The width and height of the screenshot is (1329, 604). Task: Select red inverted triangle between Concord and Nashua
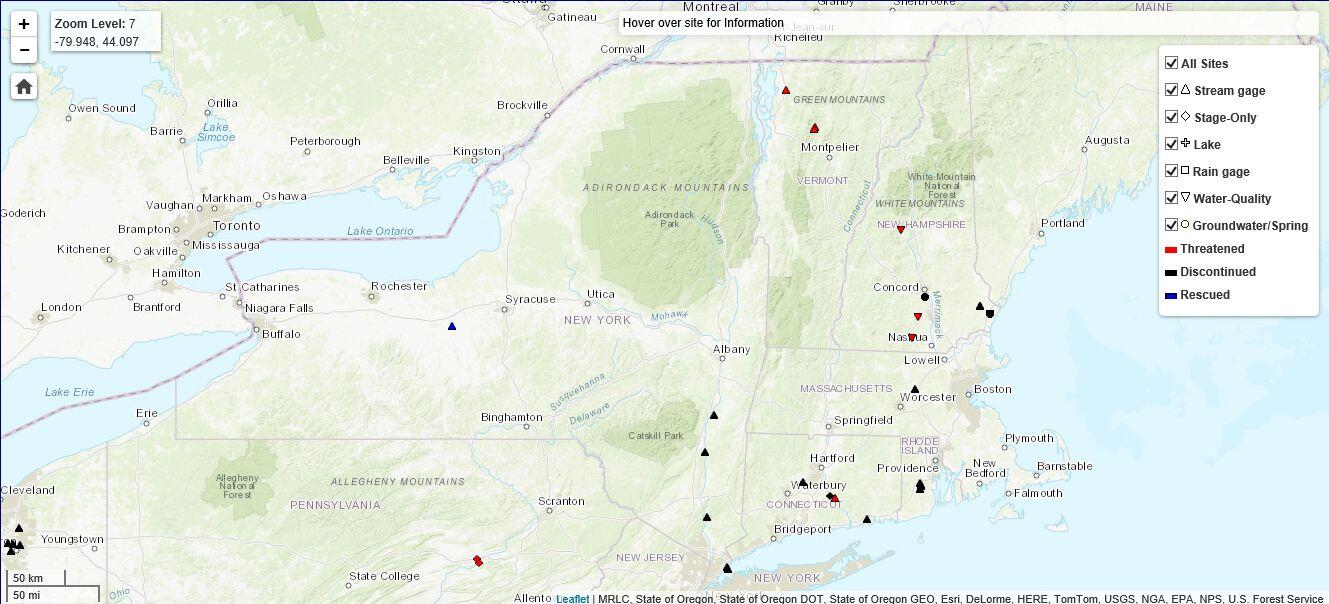[x=918, y=317]
